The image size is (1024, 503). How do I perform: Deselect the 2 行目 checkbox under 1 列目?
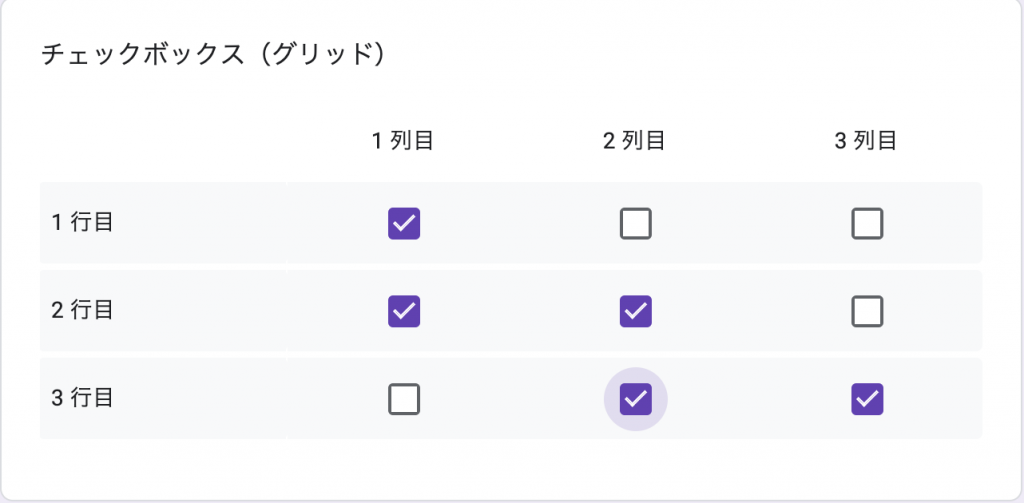tap(404, 311)
